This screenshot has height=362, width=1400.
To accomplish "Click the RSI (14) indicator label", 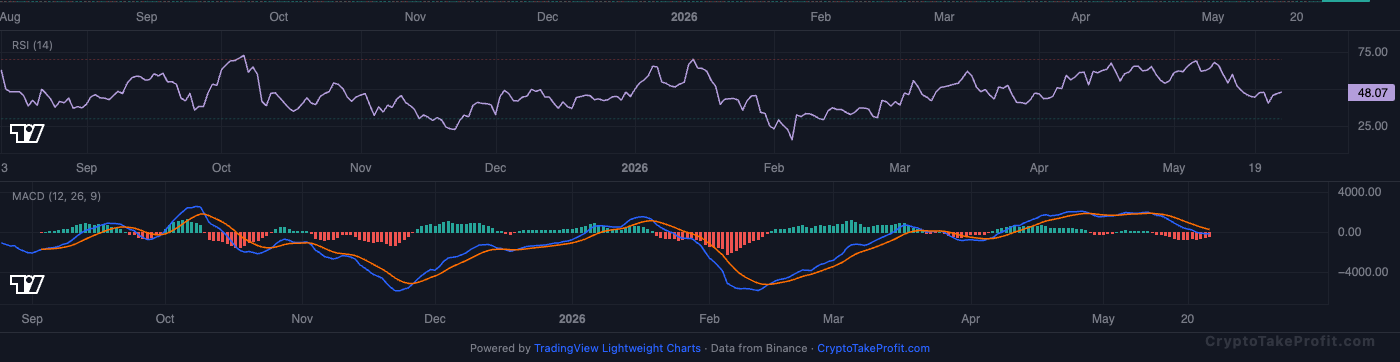I will pyautogui.click(x=32, y=46).
